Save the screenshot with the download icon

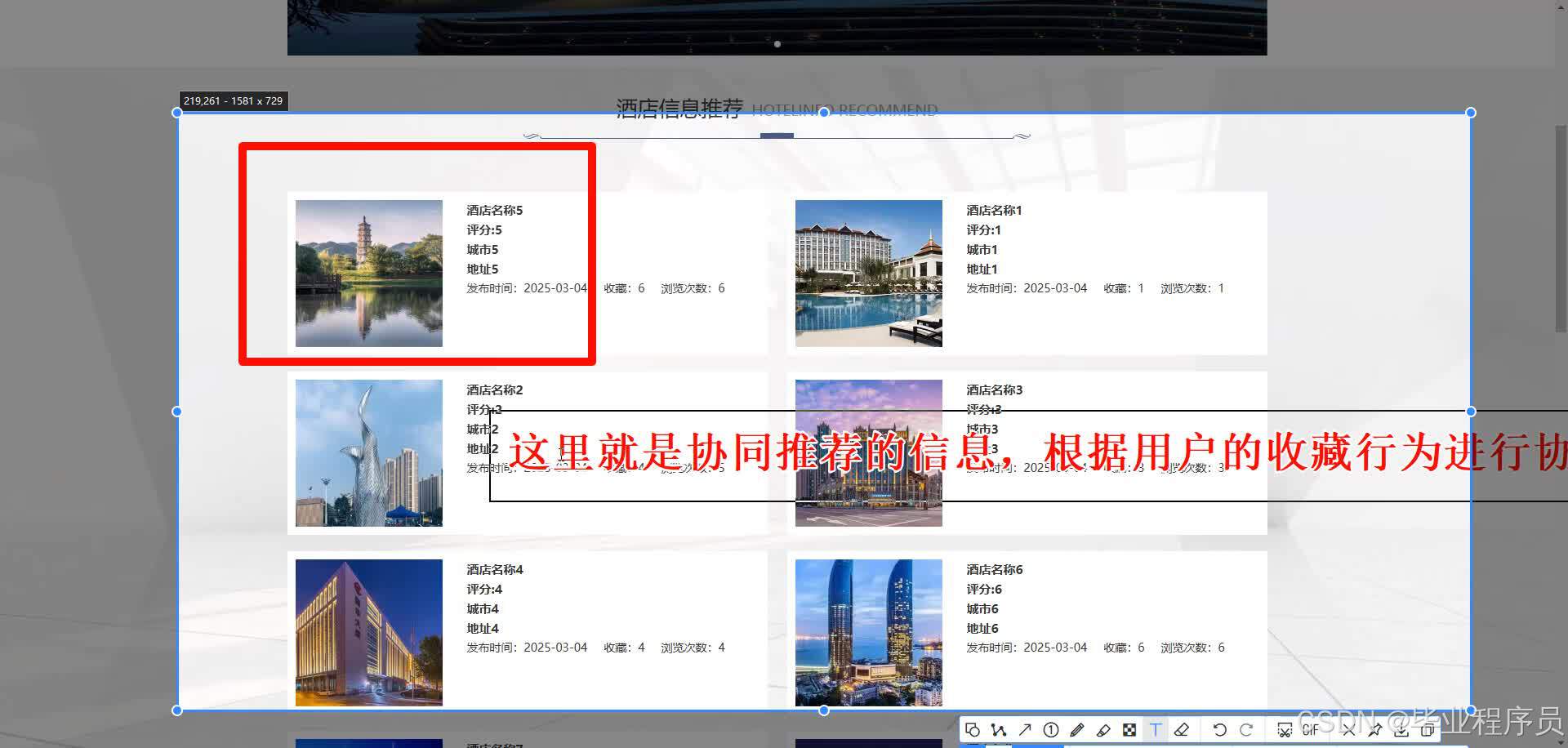[x=1402, y=729]
